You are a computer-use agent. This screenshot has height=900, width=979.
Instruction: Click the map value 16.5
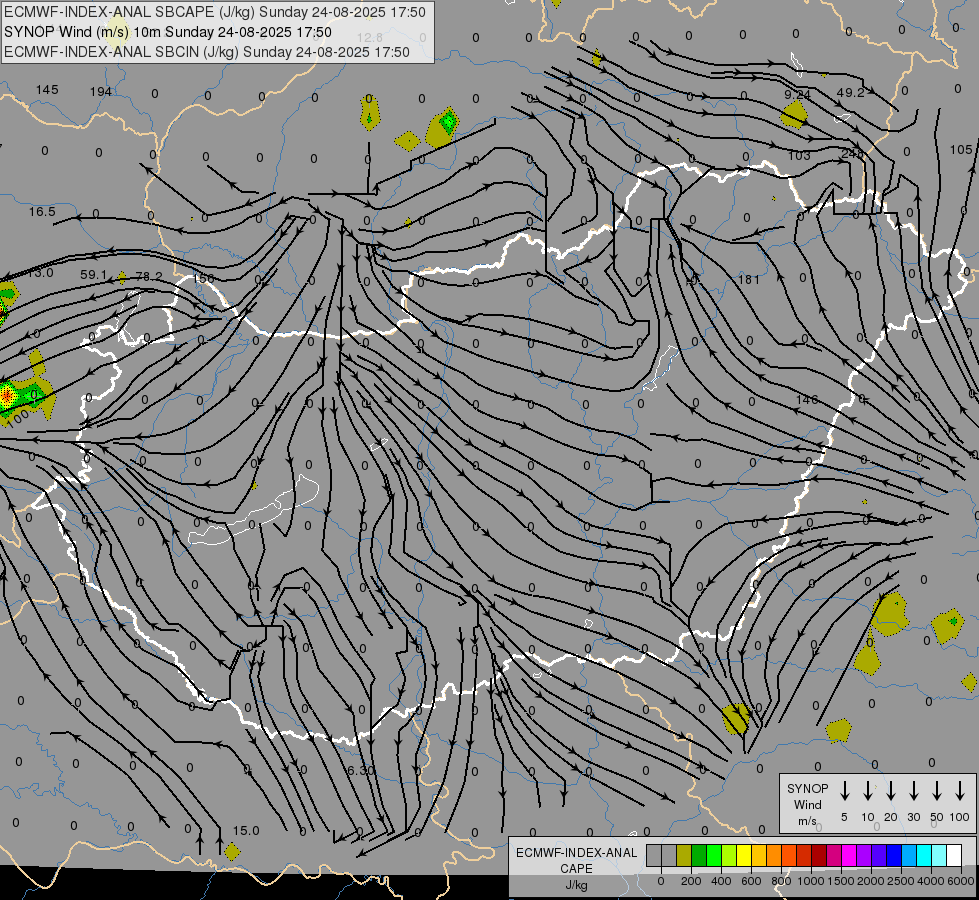(42, 212)
